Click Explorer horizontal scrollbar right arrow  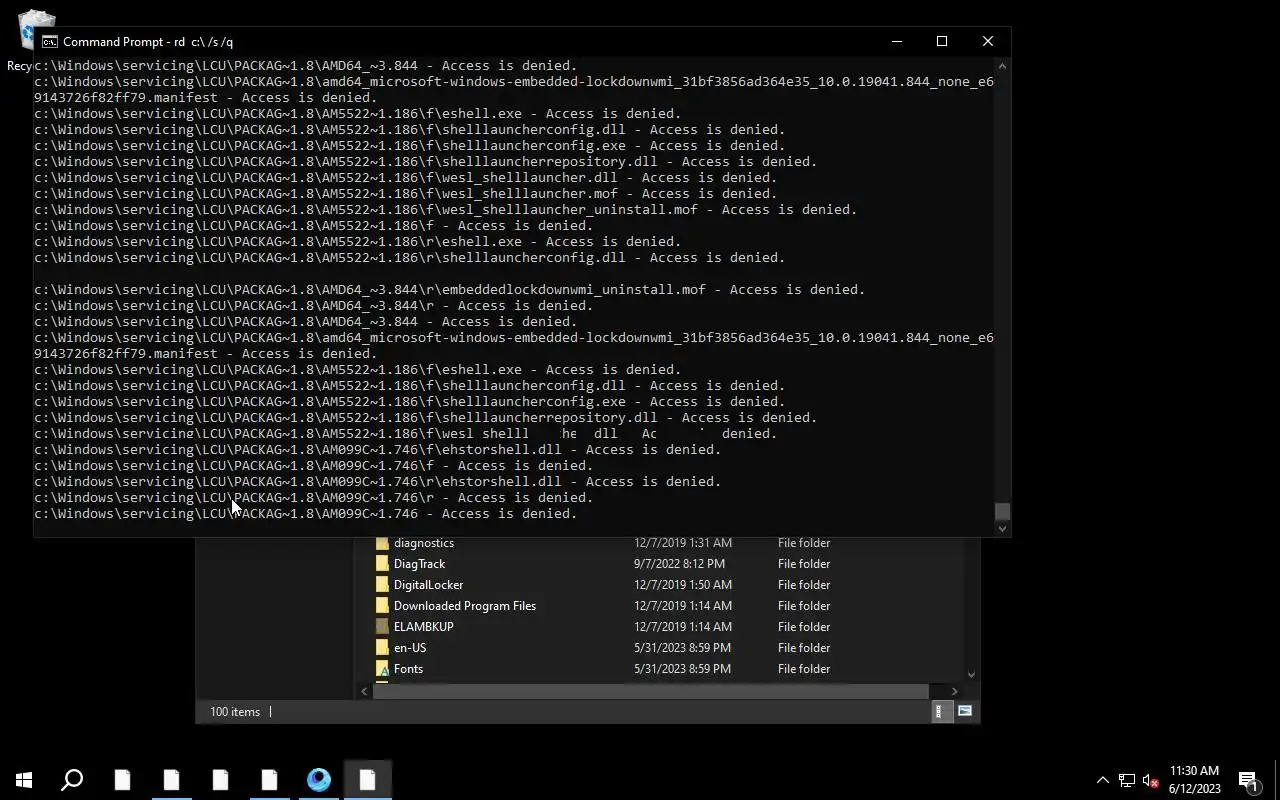point(954,691)
